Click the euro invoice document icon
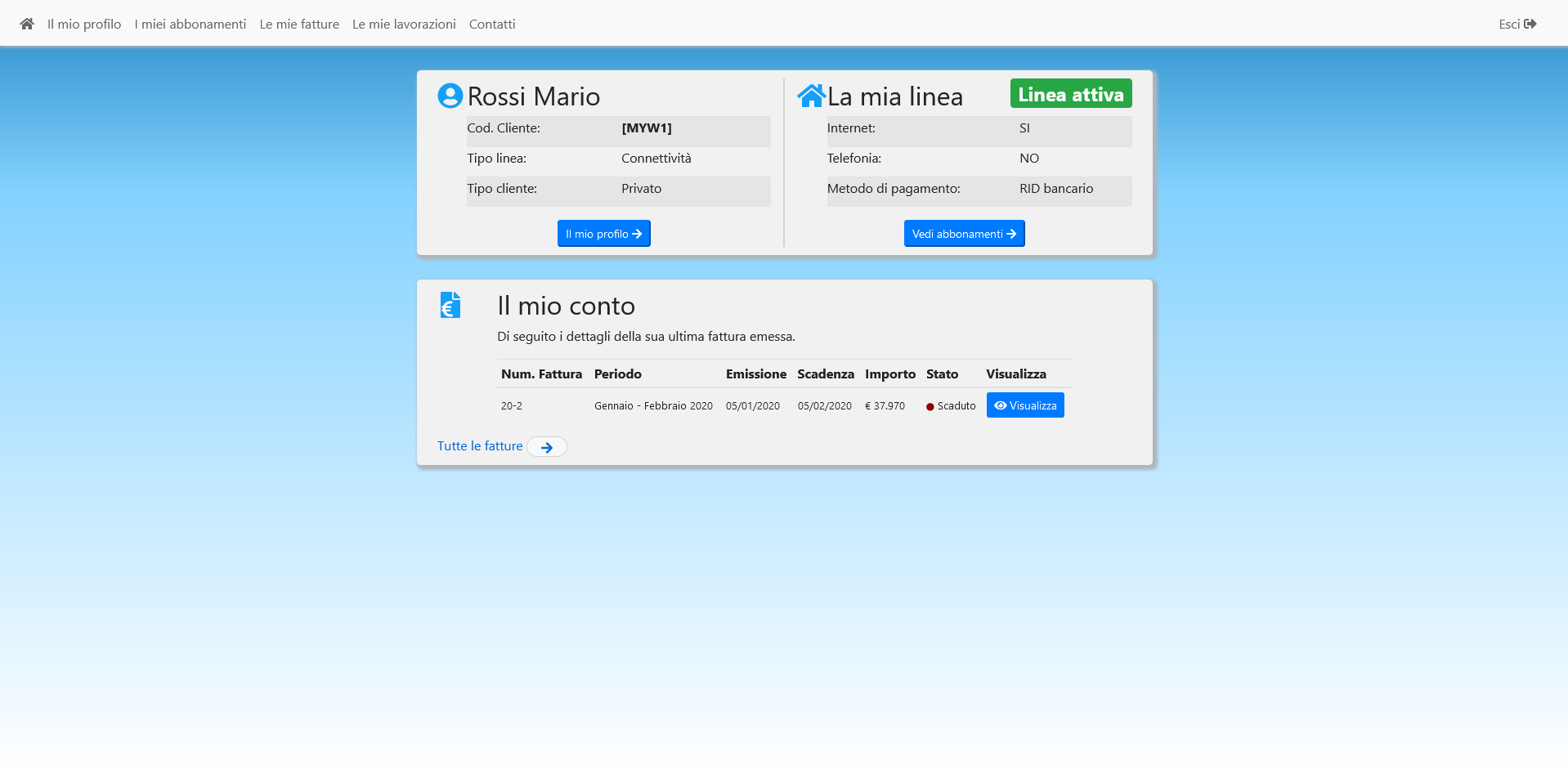1568x765 pixels. click(x=450, y=305)
